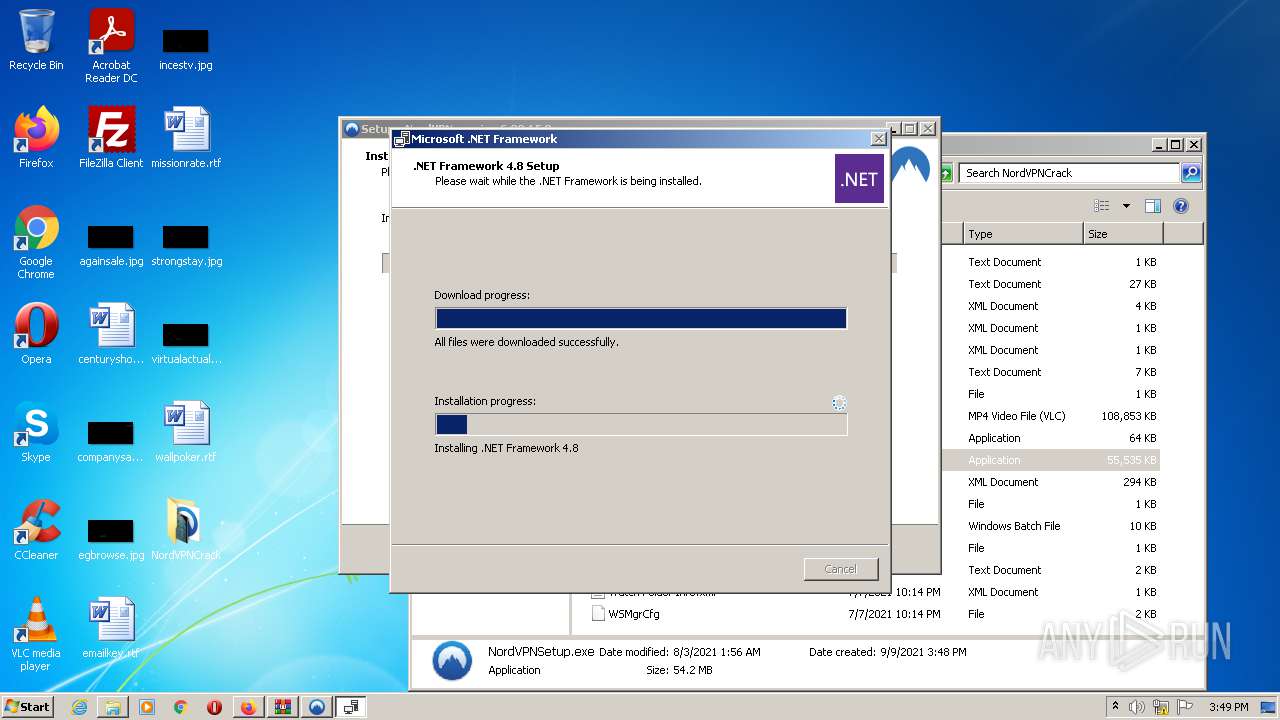
Task: Launch VLC media player shortcut
Action: pos(36,634)
